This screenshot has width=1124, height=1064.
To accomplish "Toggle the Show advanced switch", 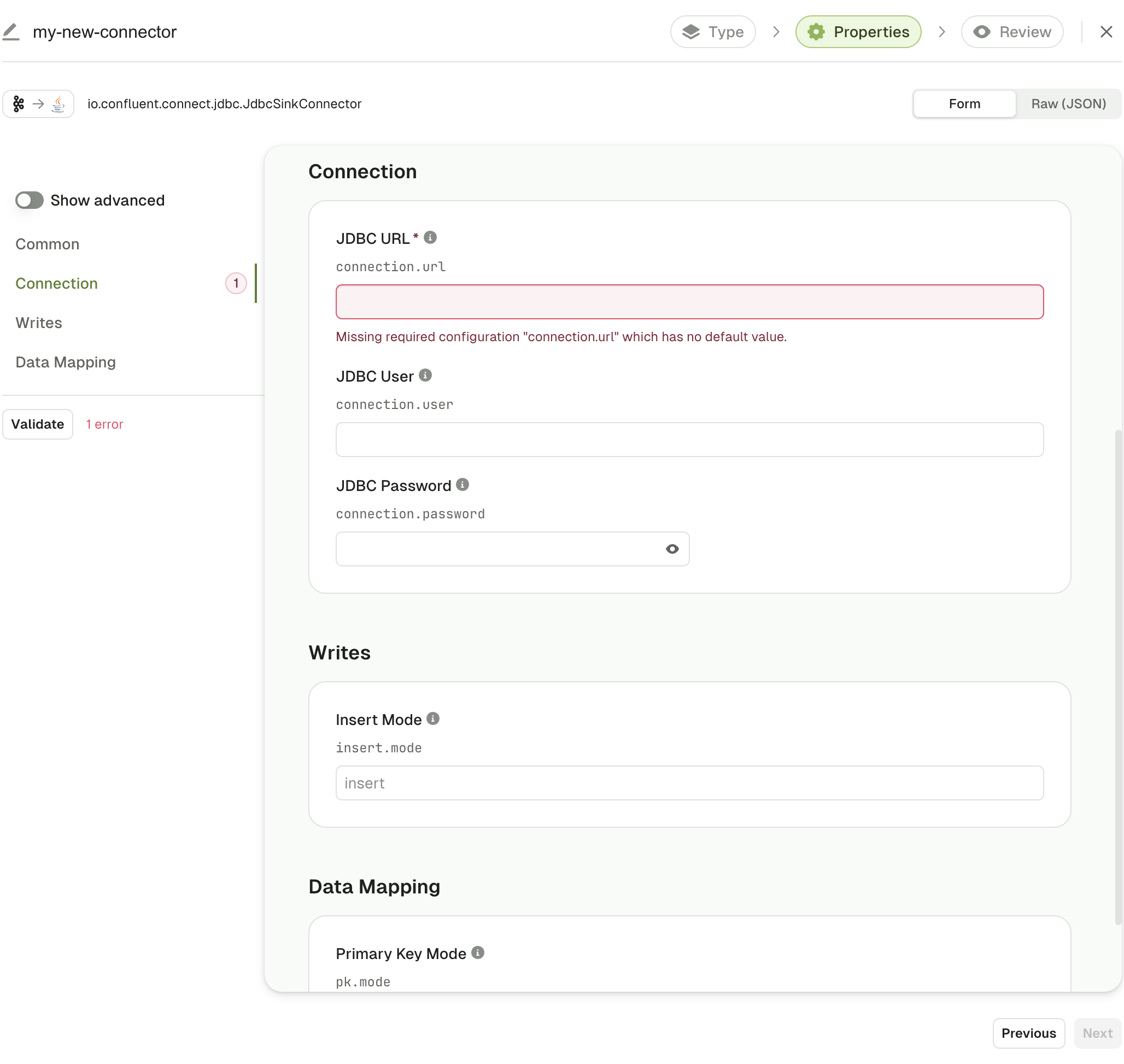I will coord(29,200).
